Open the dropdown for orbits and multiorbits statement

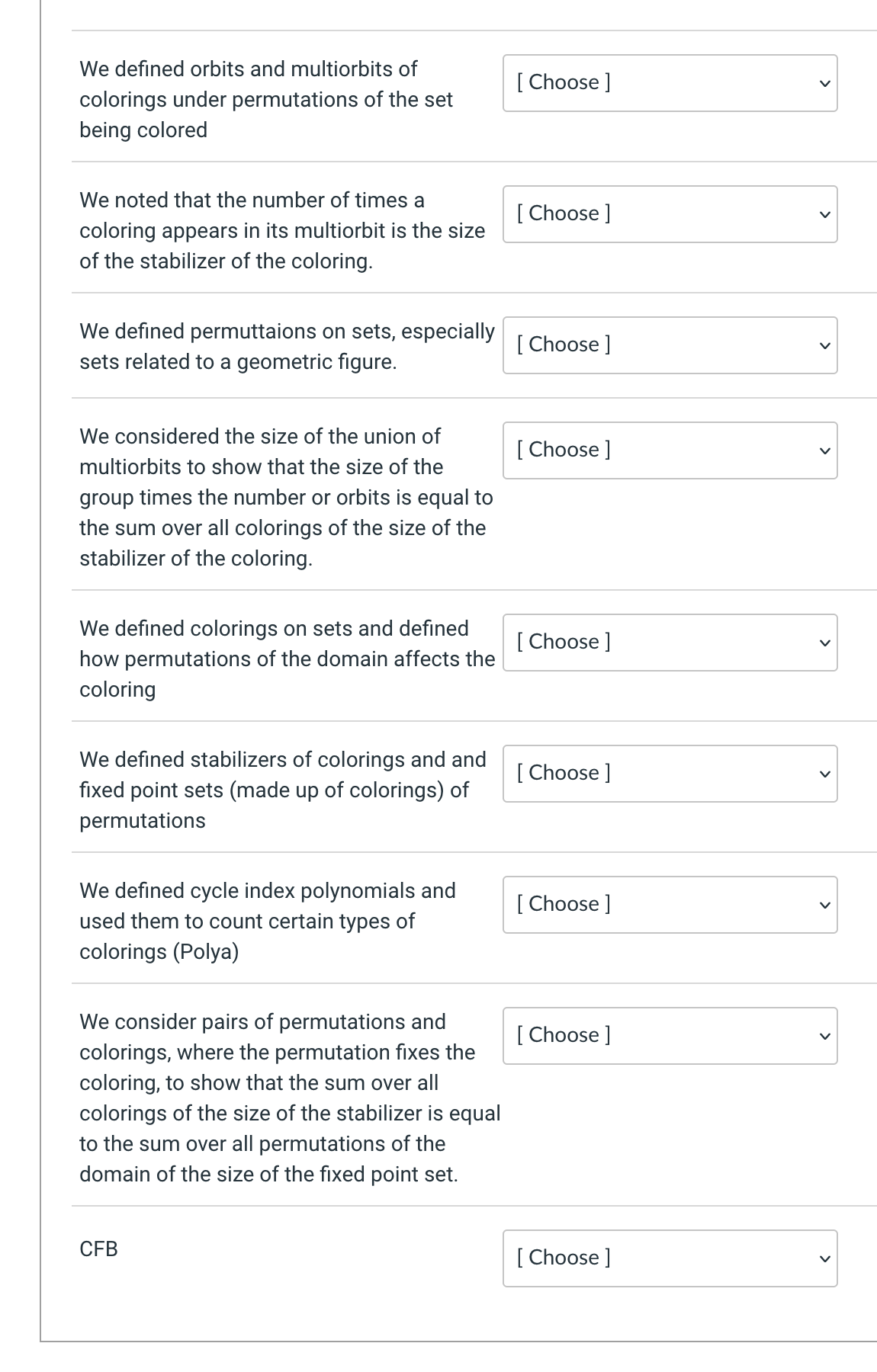pos(670,83)
